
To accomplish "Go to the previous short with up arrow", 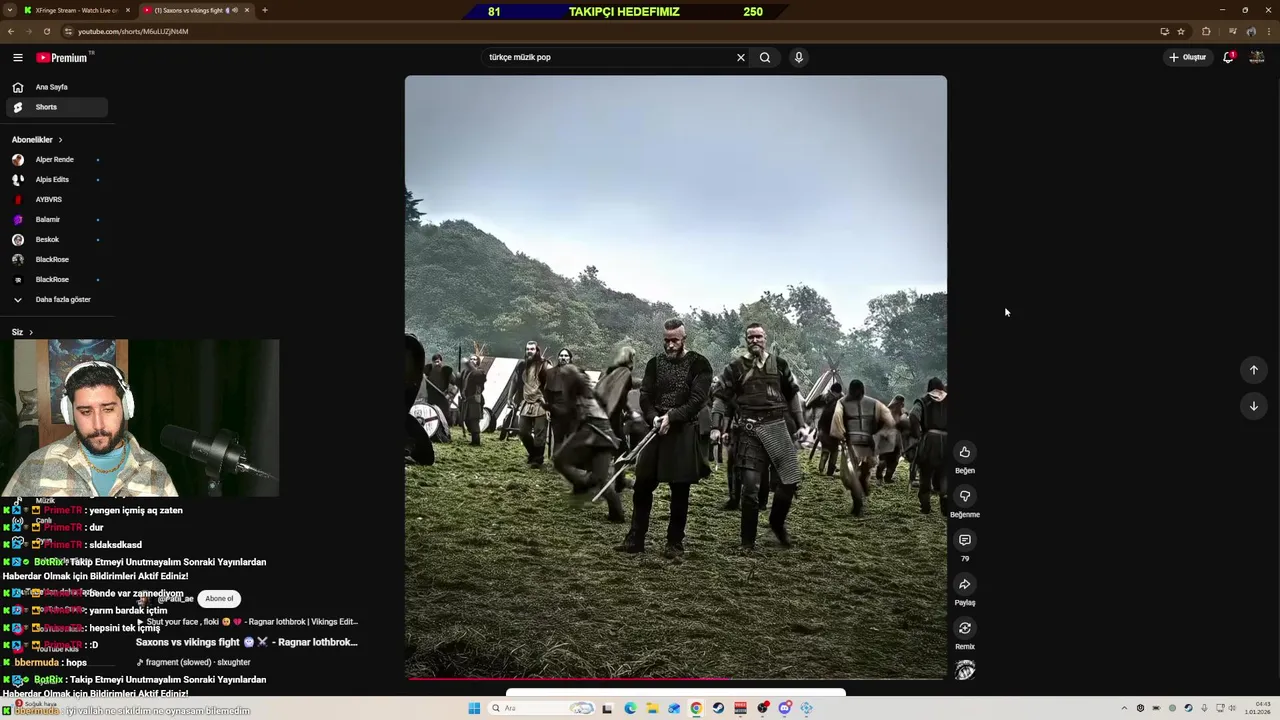I will tap(1253, 370).
